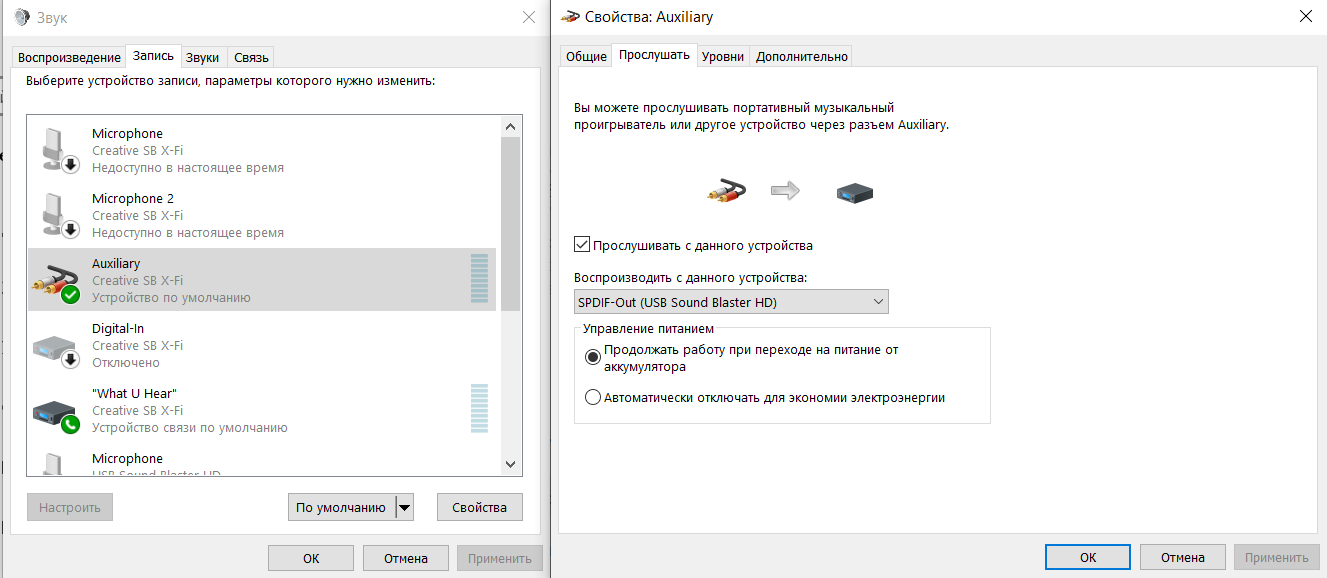Select the Auxiliary RCA cable icon in the list
This screenshot has height=578, width=1327.
[57, 281]
